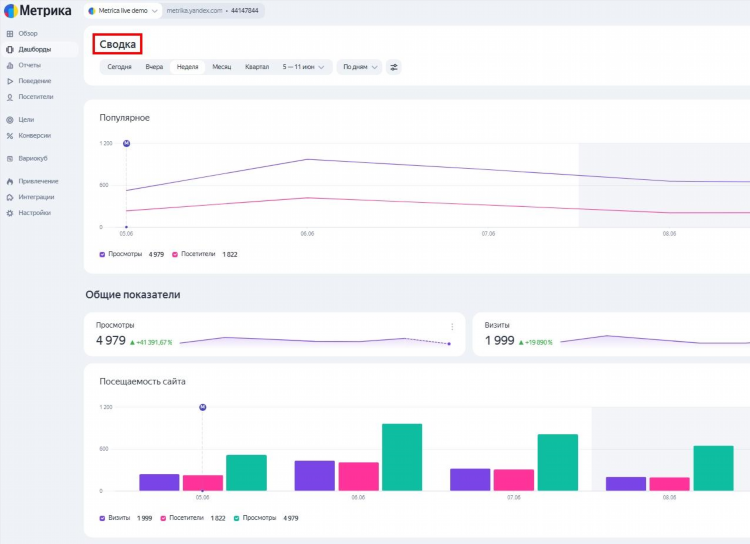Screen dimensions: 750x544
Task: Click the tallest green bar for 06.06
Action: (x=402, y=457)
